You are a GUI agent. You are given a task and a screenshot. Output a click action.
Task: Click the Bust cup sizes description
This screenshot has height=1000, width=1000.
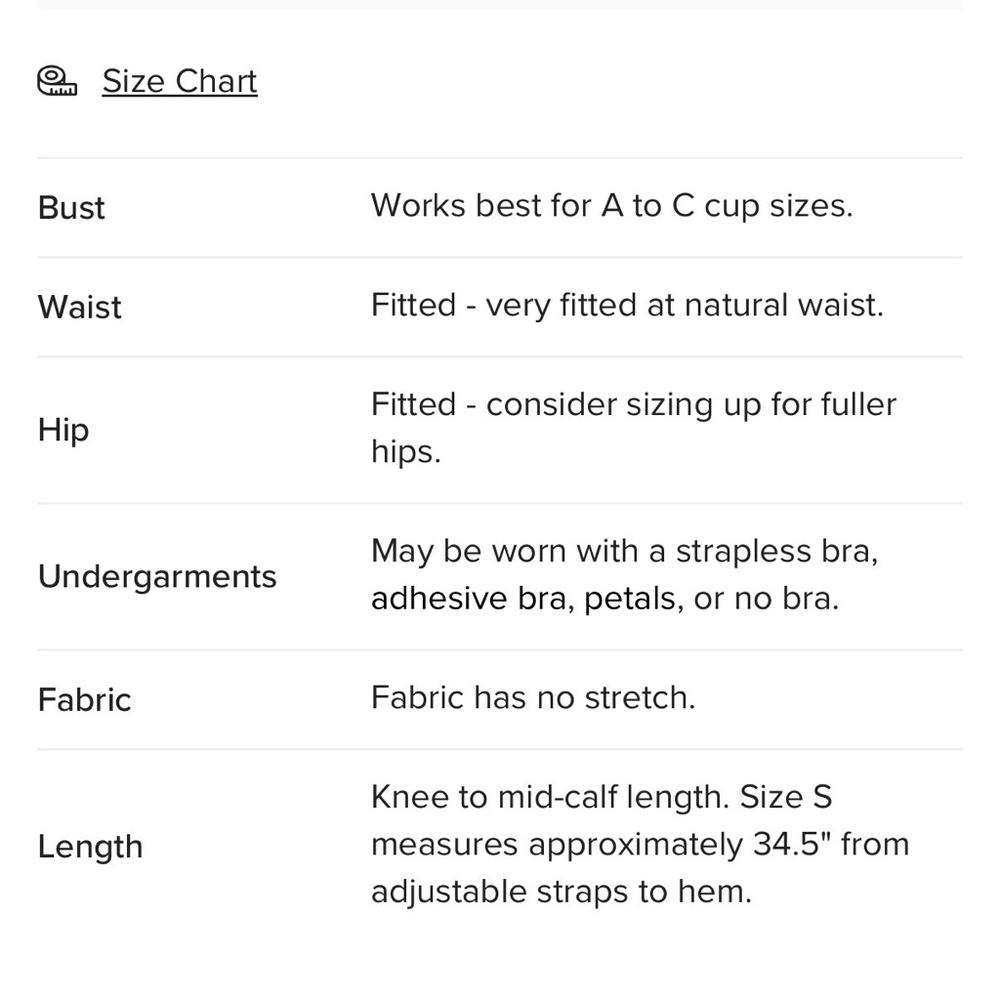point(612,206)
